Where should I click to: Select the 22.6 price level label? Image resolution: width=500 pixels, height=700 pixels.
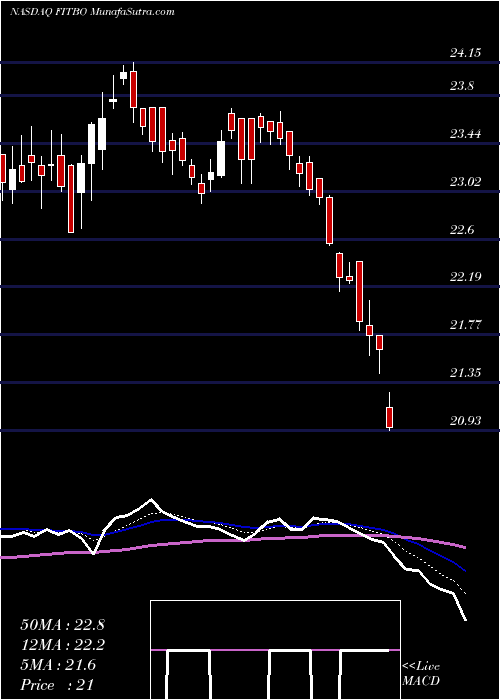coord(462,229)
